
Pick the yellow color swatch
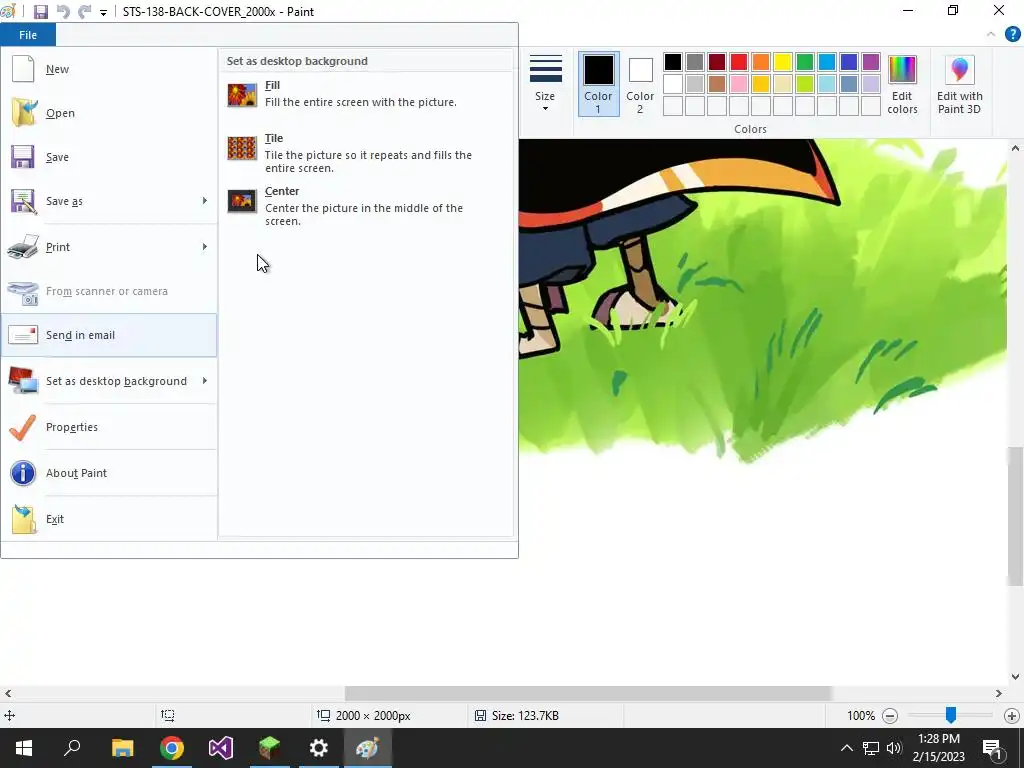pos(782,62)
